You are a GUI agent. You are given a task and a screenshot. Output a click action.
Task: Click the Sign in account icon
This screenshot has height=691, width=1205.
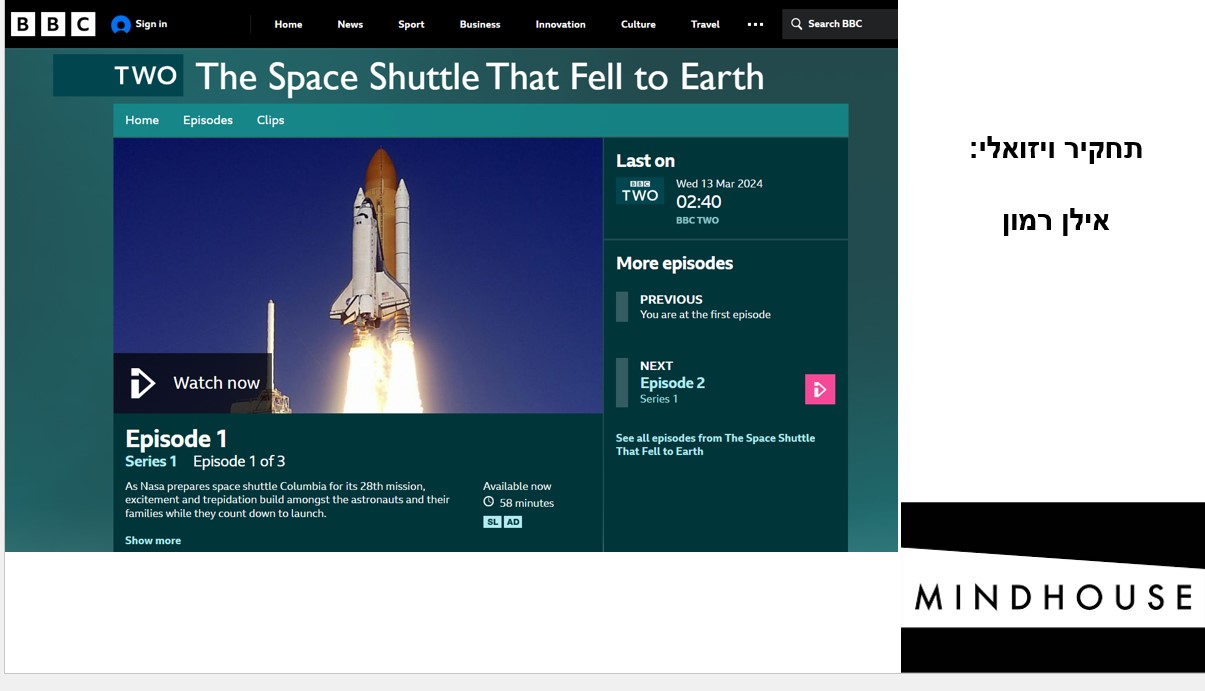[121, 25]
